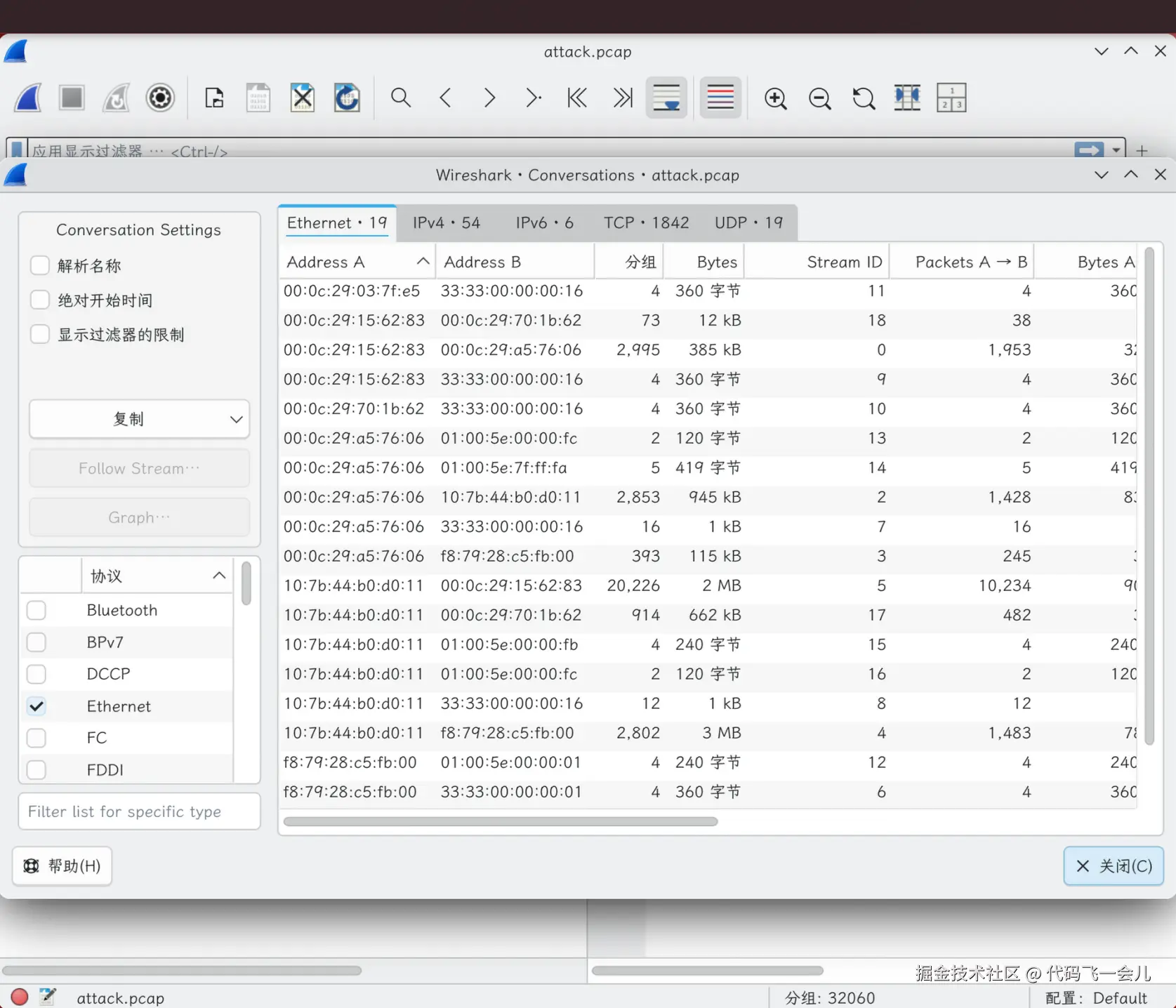
Task: Open capture file properties icon in status bar
Action: [x=48, y=997]
